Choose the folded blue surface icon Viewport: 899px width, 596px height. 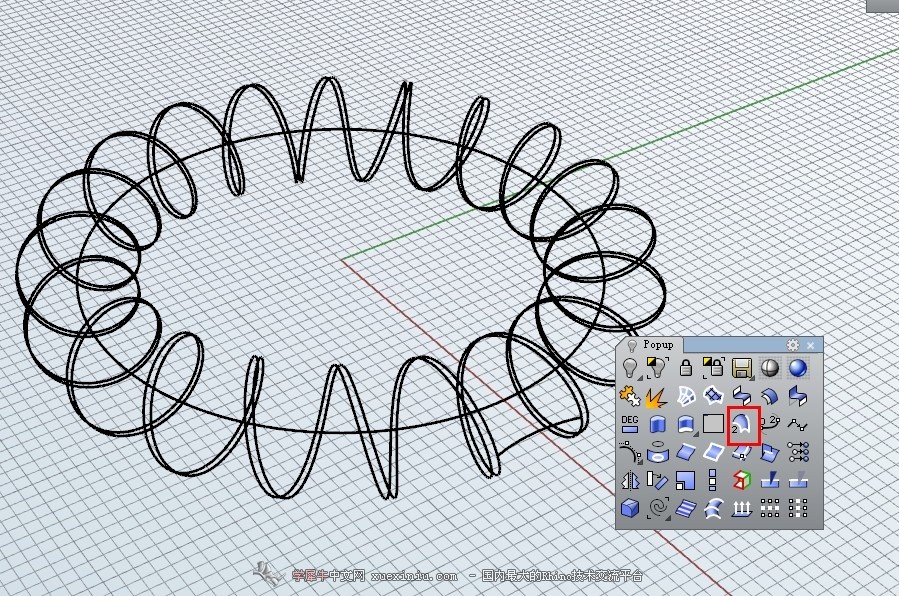click(x=769, y=452)
